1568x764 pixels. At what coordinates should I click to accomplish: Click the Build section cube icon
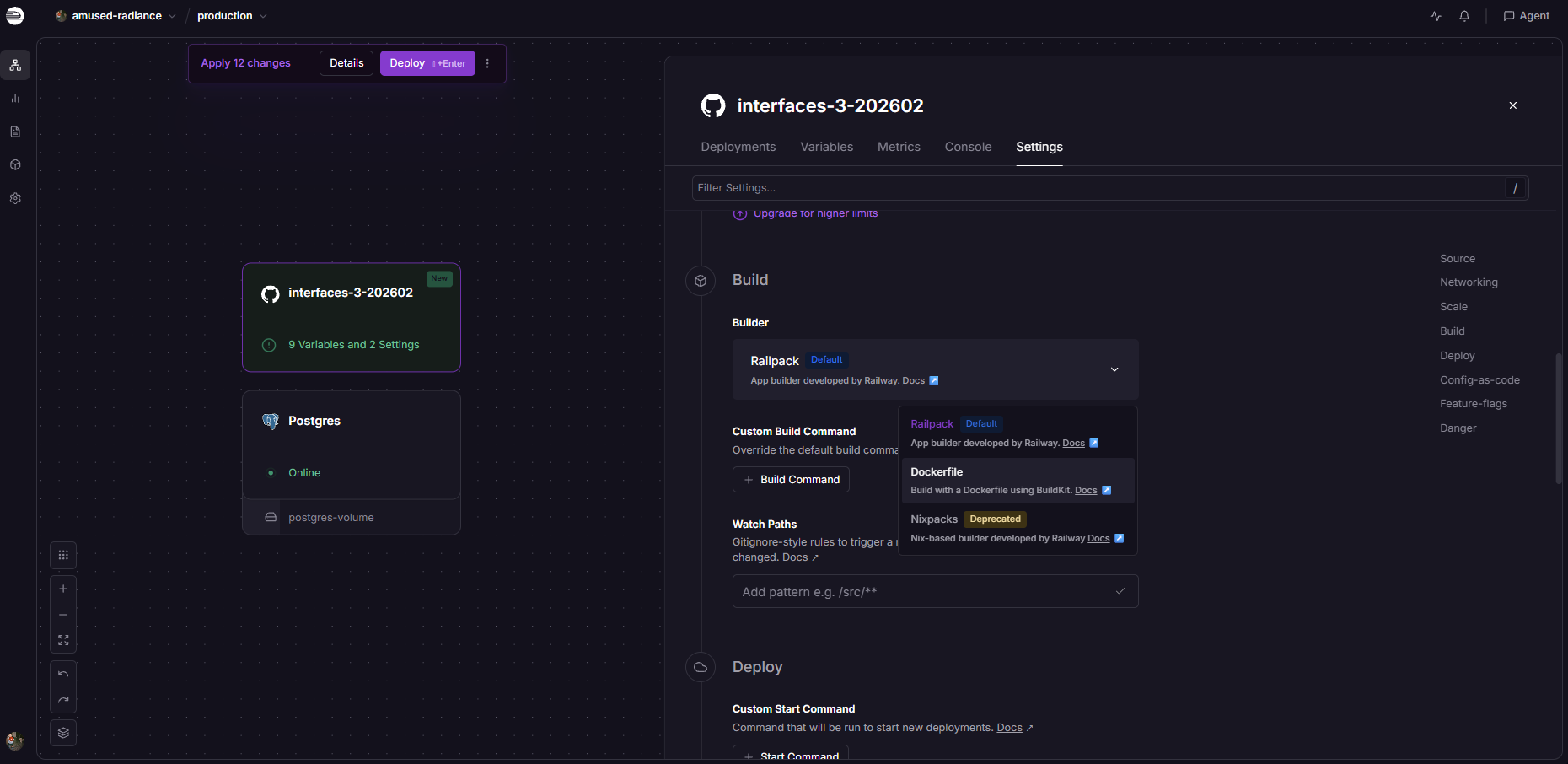pyautogui.click(x=701, y=281)
